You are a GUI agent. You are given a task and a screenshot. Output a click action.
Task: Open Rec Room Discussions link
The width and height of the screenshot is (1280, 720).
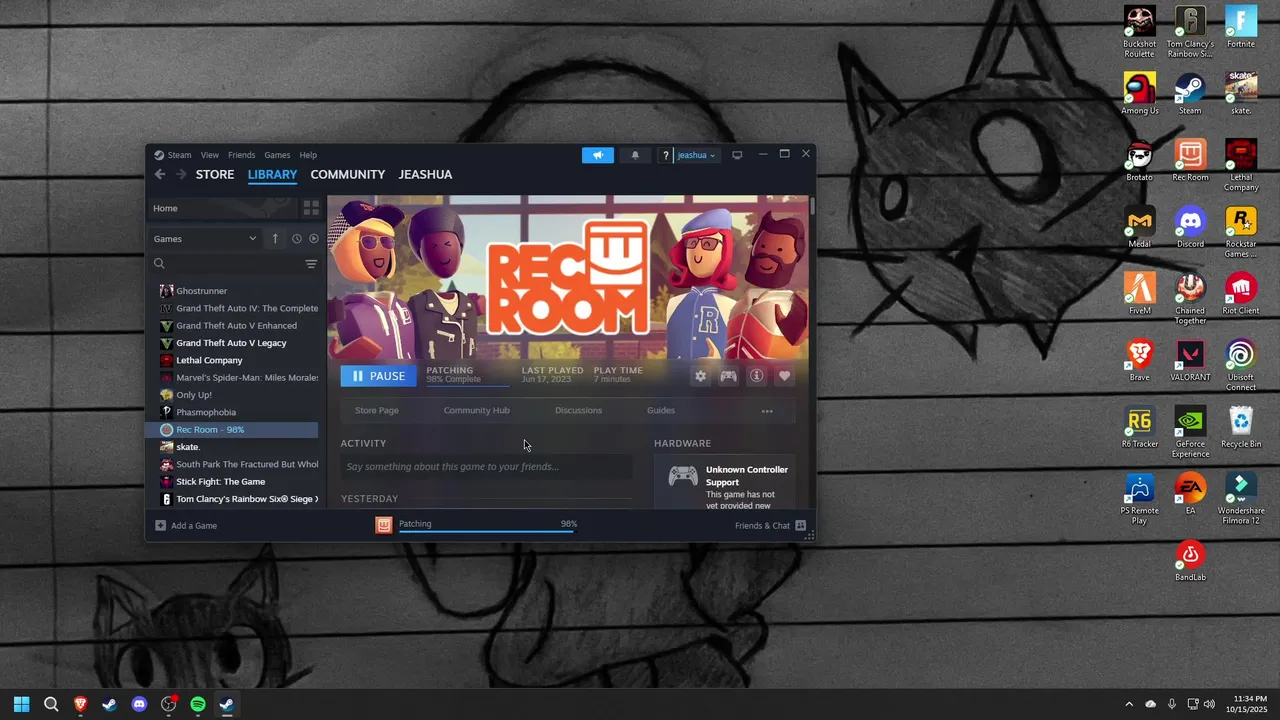tap(579, 411)
